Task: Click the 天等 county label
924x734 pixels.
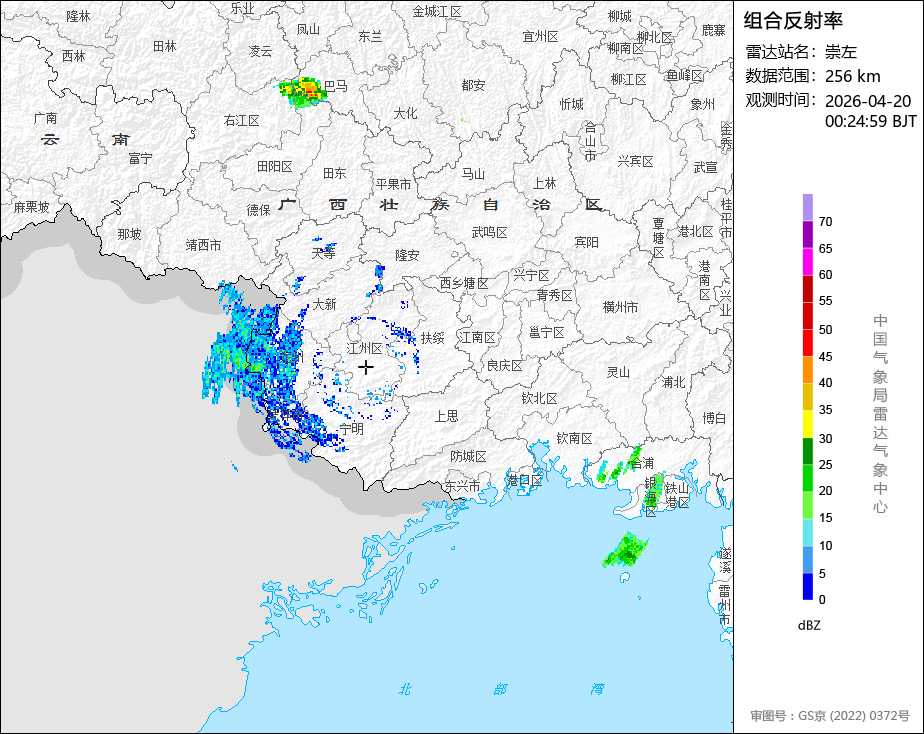Action: [x=324, y=253]
